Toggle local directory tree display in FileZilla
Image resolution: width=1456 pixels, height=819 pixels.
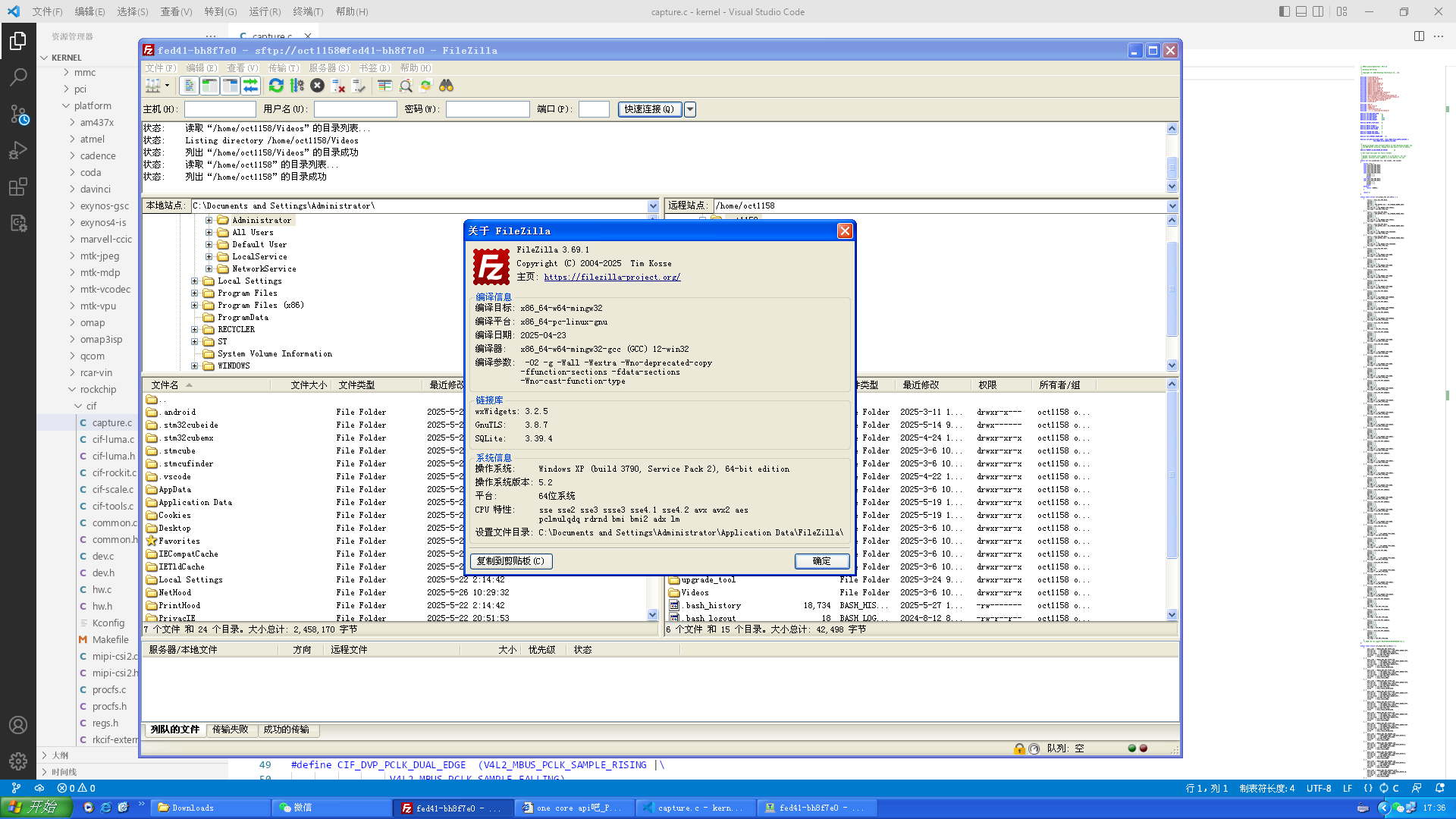[210, 86]
